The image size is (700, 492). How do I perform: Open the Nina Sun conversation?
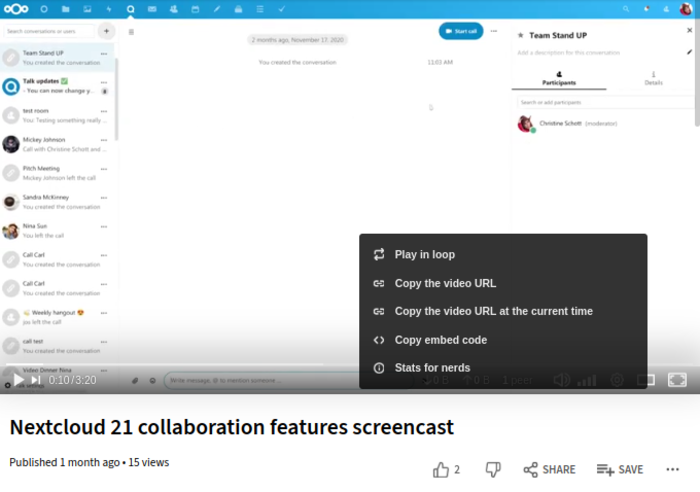57,230
